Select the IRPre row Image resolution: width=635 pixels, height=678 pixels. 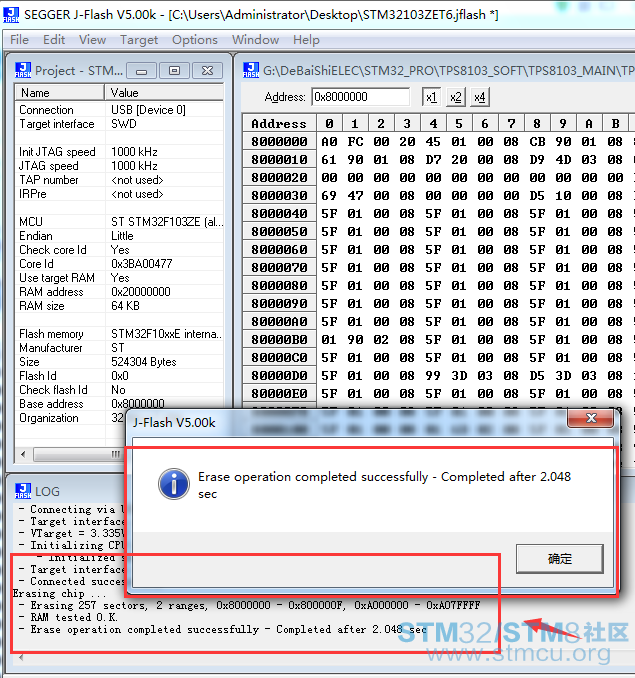coord(120,194)
